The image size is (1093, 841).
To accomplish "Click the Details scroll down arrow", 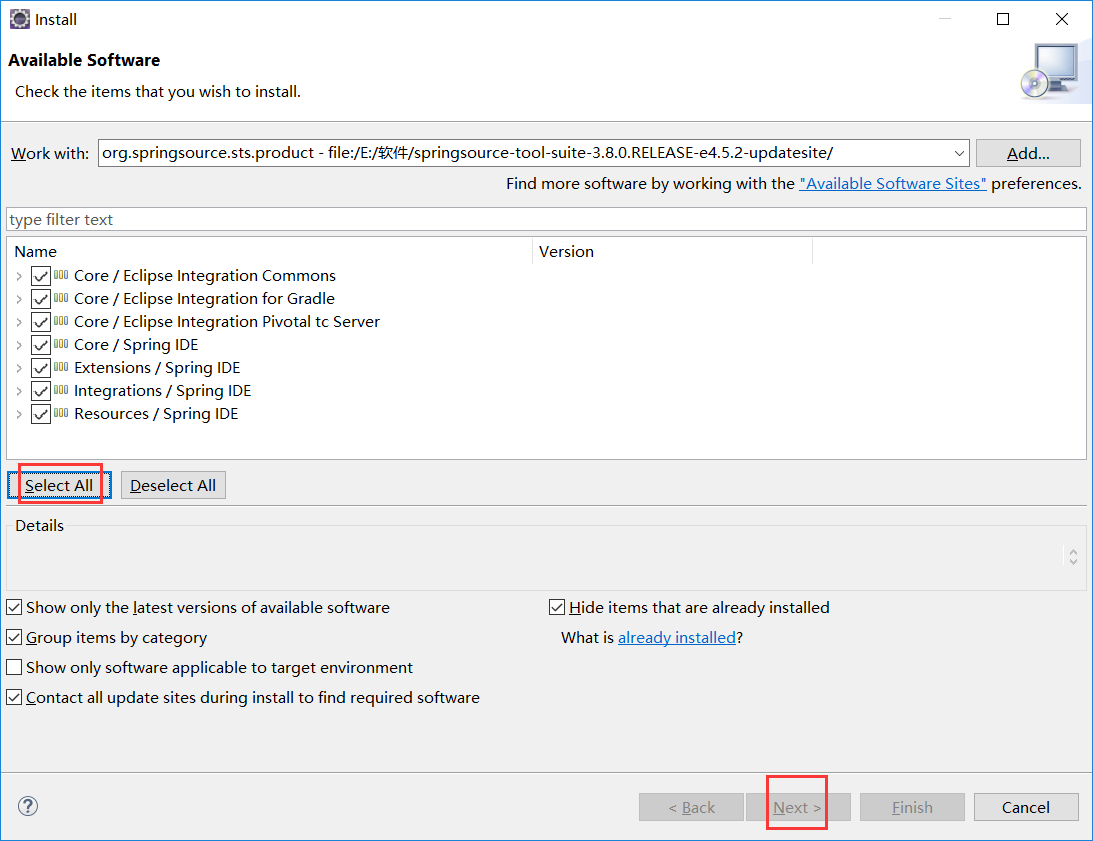I will click(1073, 561).
